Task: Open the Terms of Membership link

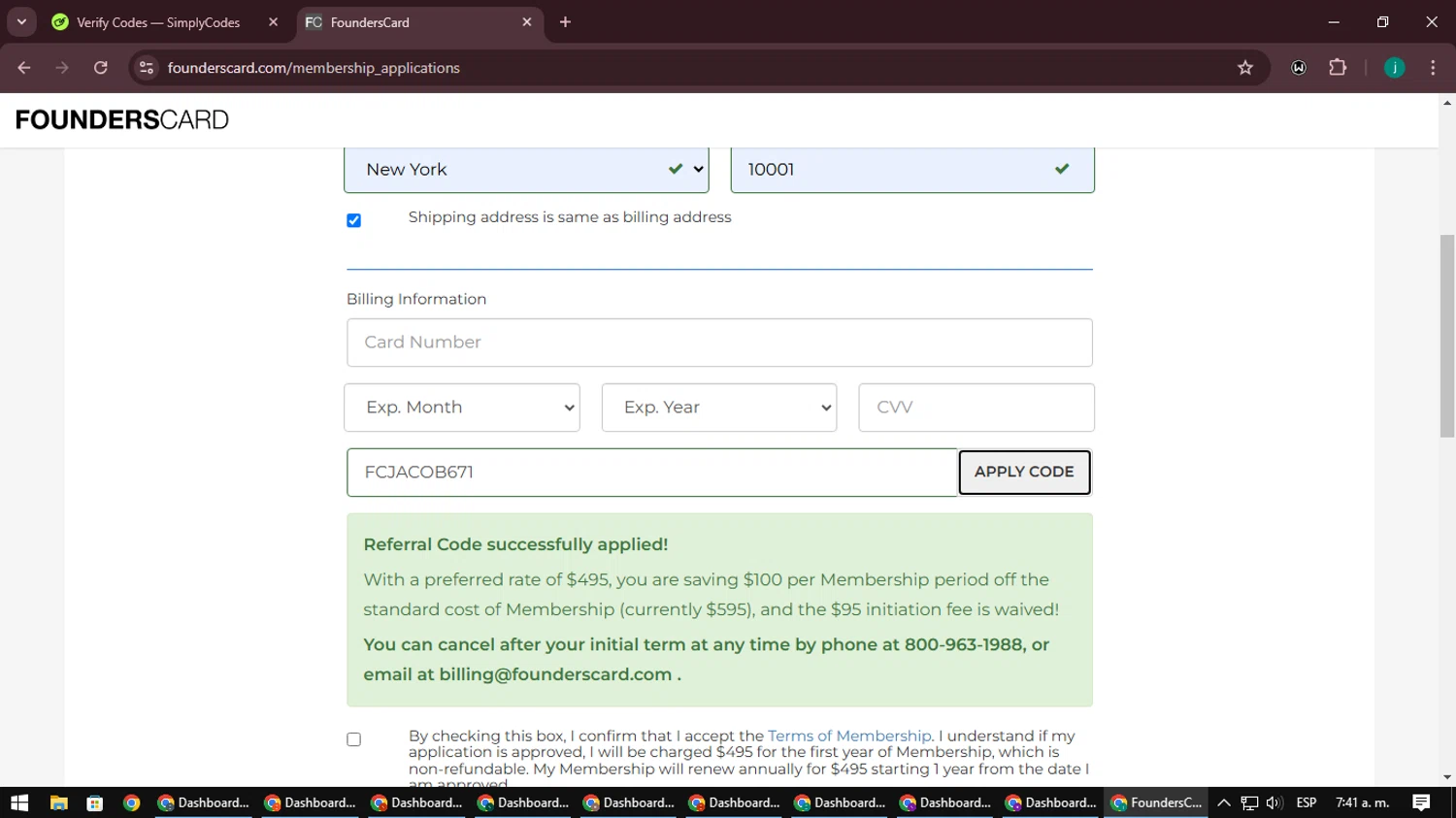Action: point(849,736)
